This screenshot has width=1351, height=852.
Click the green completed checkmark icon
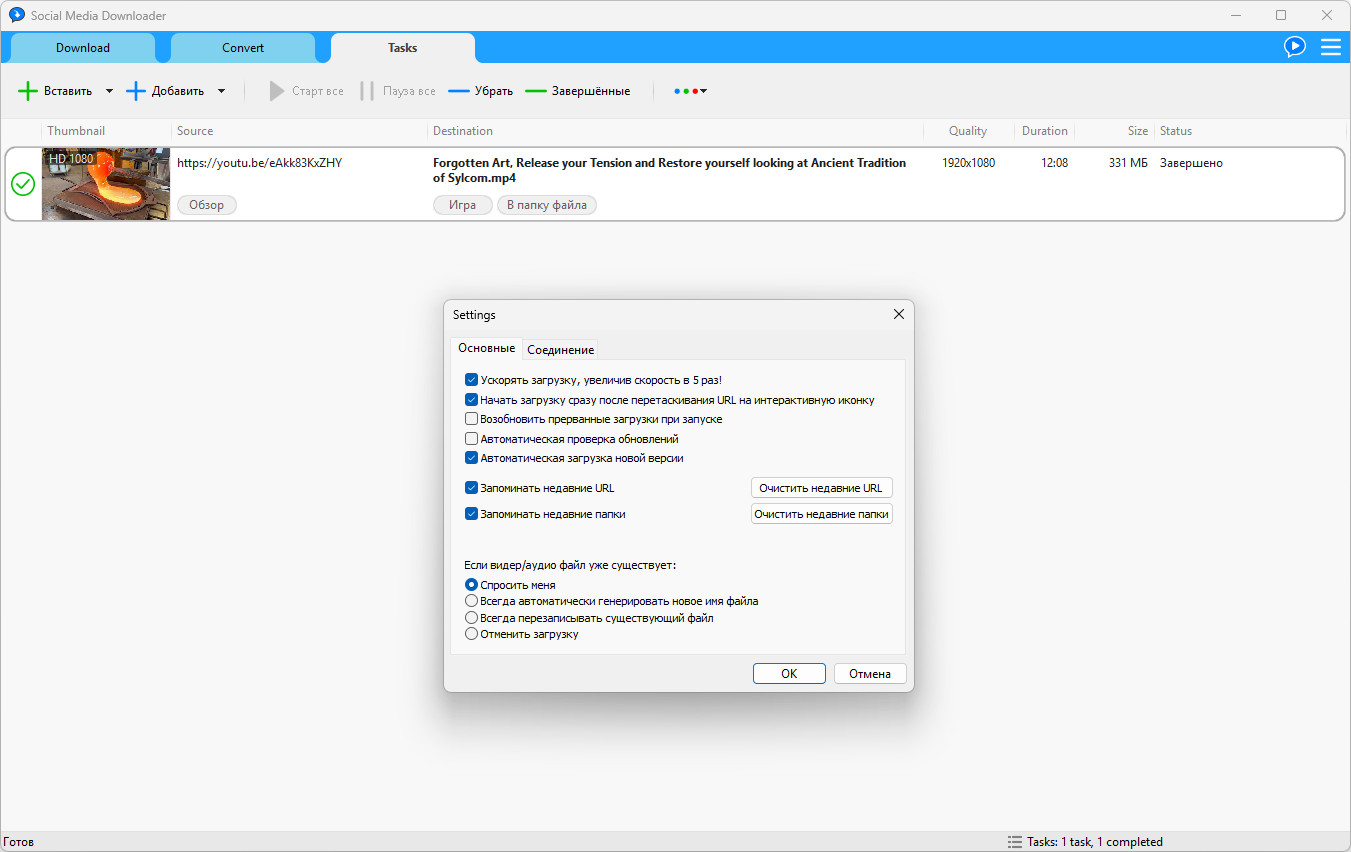point(22,184)
